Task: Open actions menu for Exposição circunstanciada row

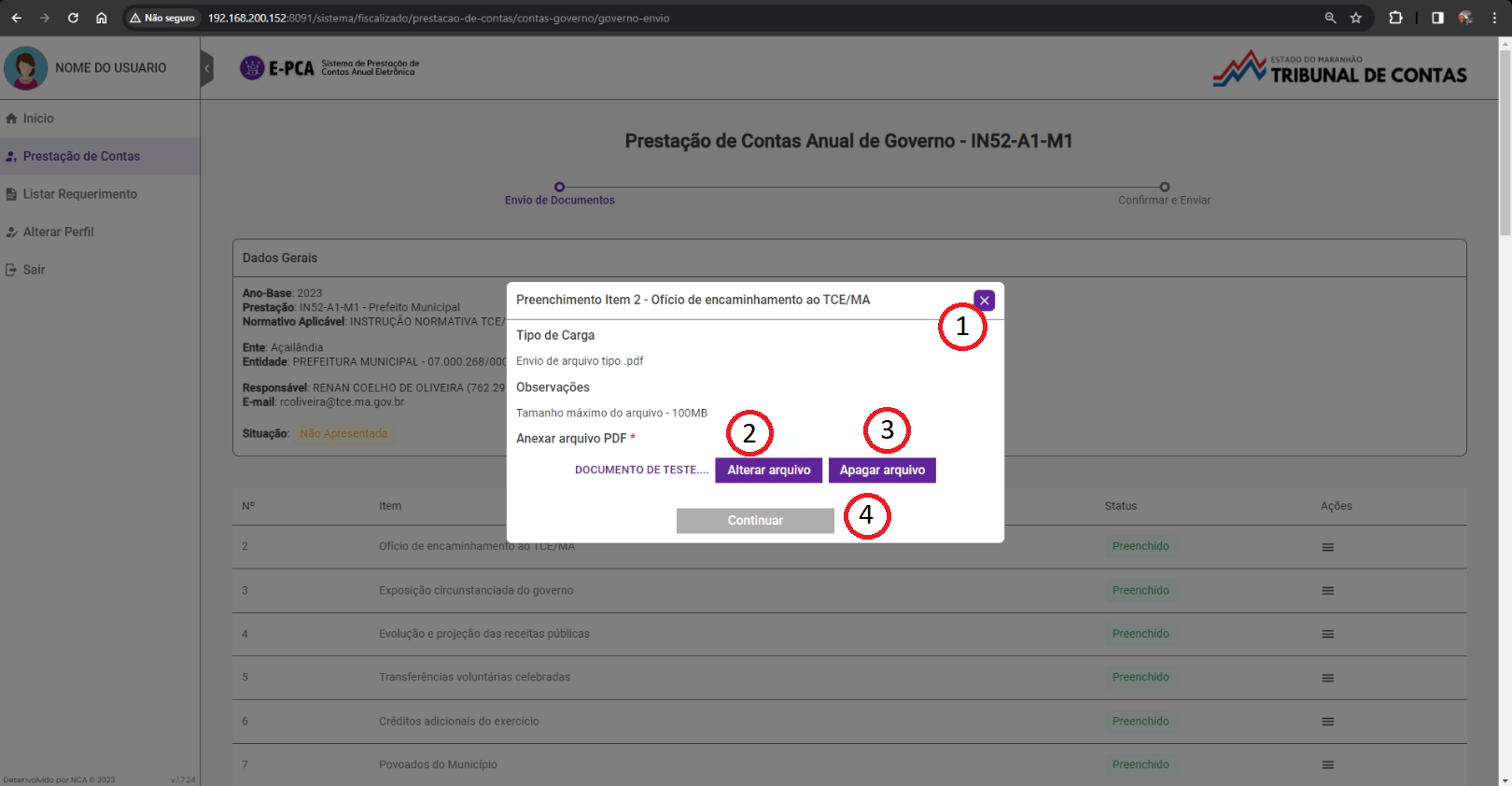Action: pos(1327,591)
